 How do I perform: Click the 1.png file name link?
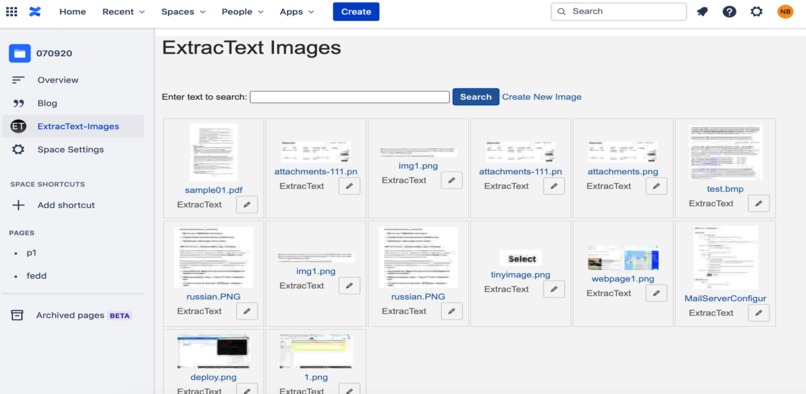(x=316, y=378)
